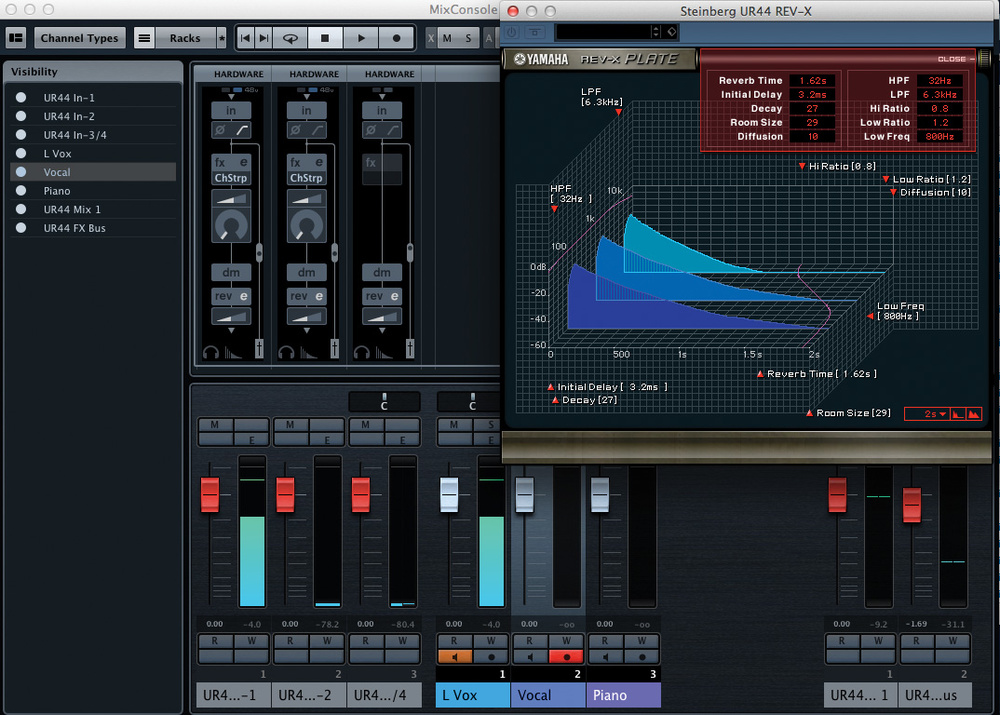Toggle visibility of UR44 FX Bus
The width and height of the screenshot is (1000, 715).
point(21,228)
